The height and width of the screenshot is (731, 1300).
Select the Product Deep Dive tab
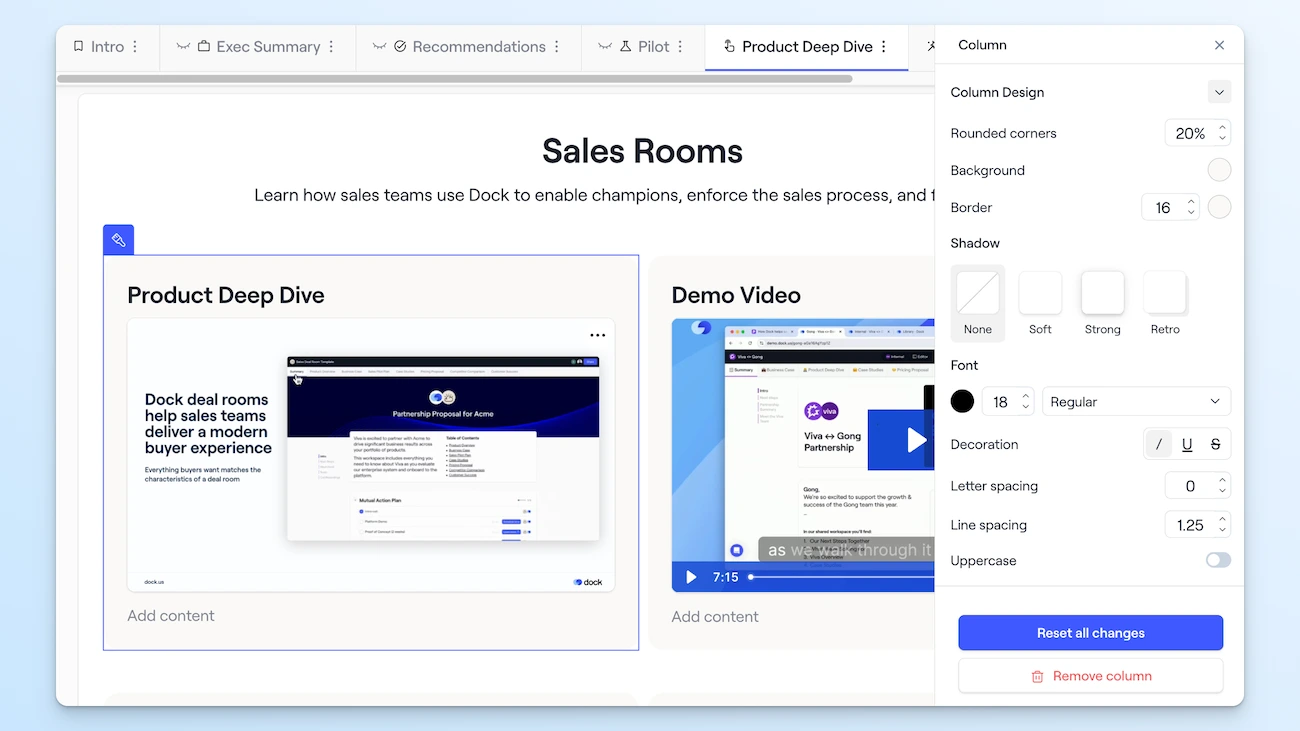[x=807, y=47]
